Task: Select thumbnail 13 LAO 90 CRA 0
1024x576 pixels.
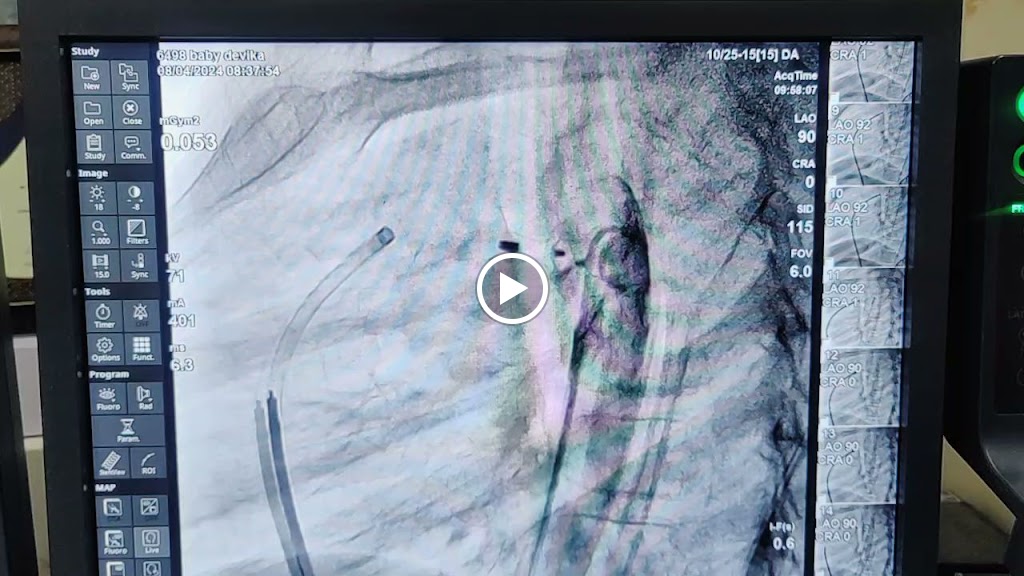Action: pyautogui.click(x=857, y=466)
